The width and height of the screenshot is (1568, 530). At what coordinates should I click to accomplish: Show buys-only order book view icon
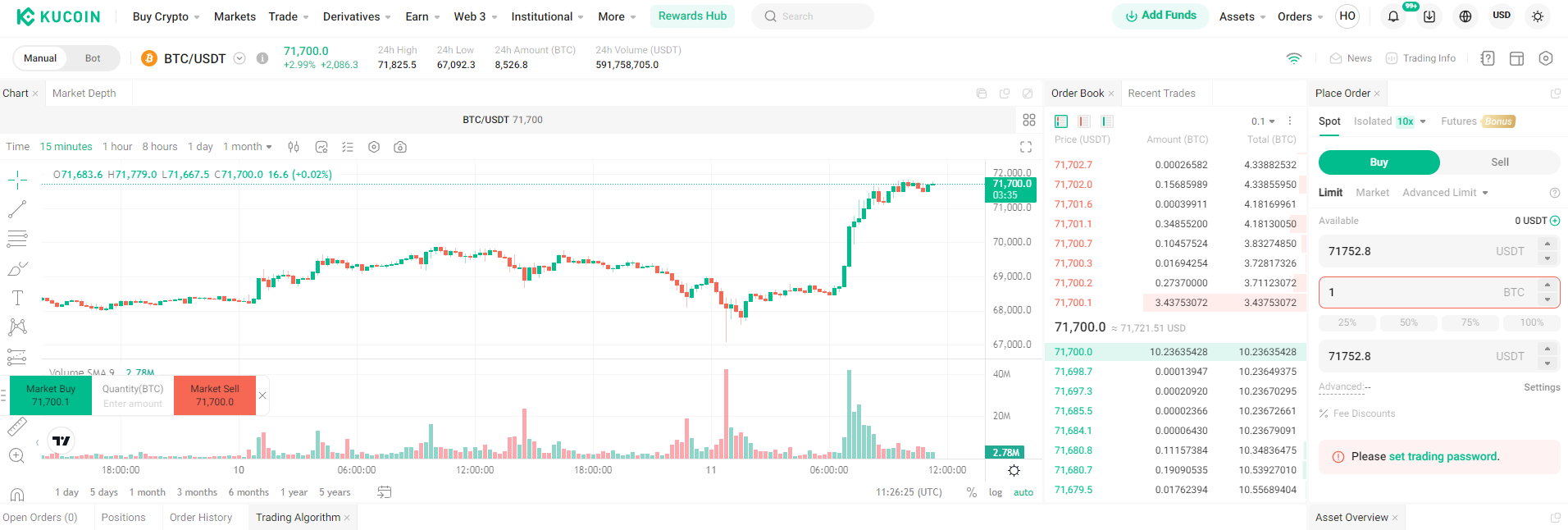(x=1107, y=121)
